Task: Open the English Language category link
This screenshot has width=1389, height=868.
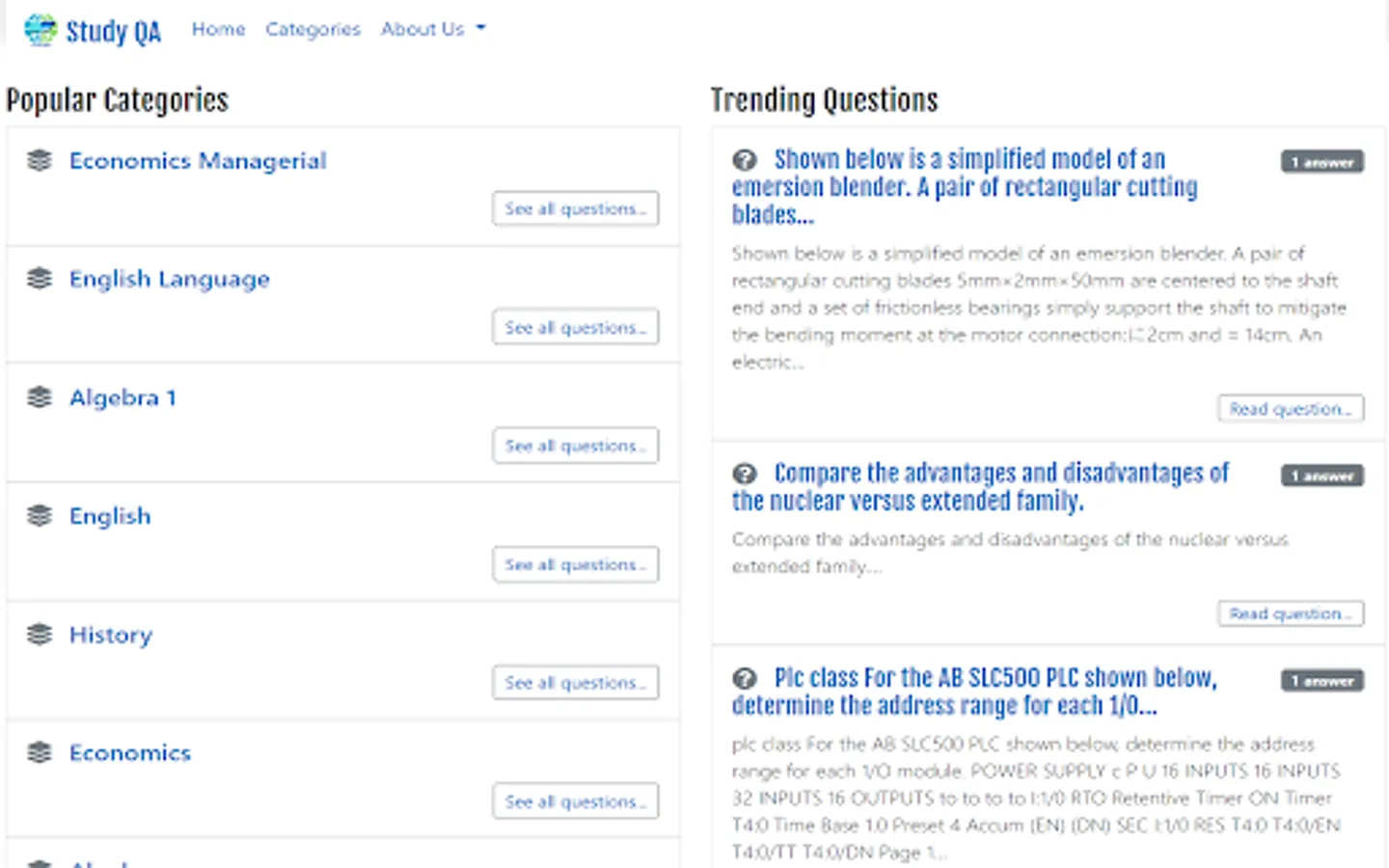Action: 169,279
